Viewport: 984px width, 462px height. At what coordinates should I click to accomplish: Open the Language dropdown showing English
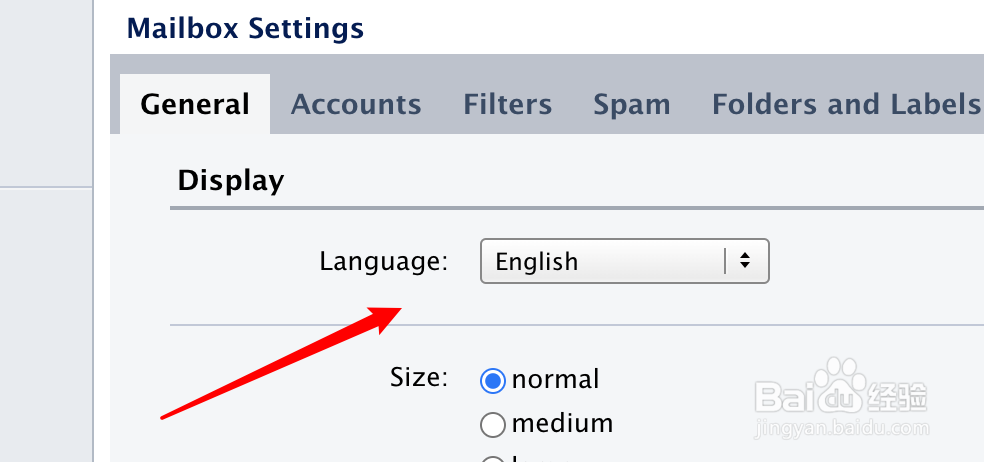point(624,261)
